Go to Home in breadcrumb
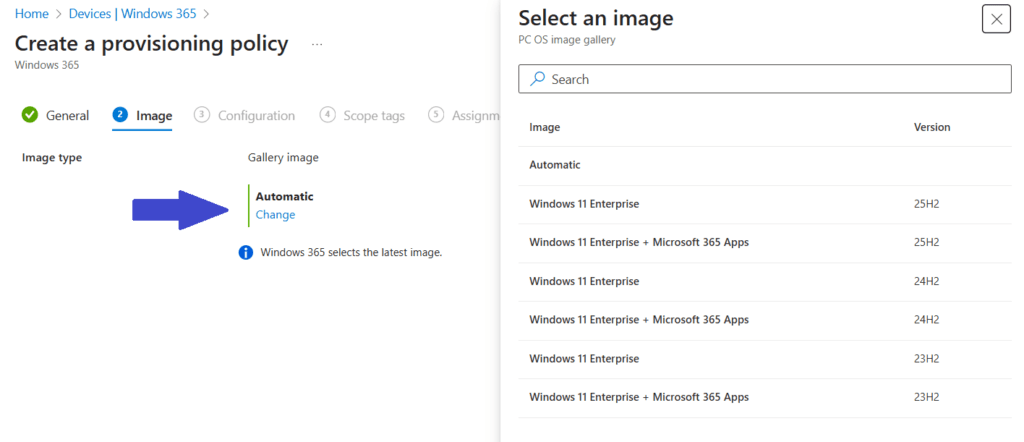 31,14
